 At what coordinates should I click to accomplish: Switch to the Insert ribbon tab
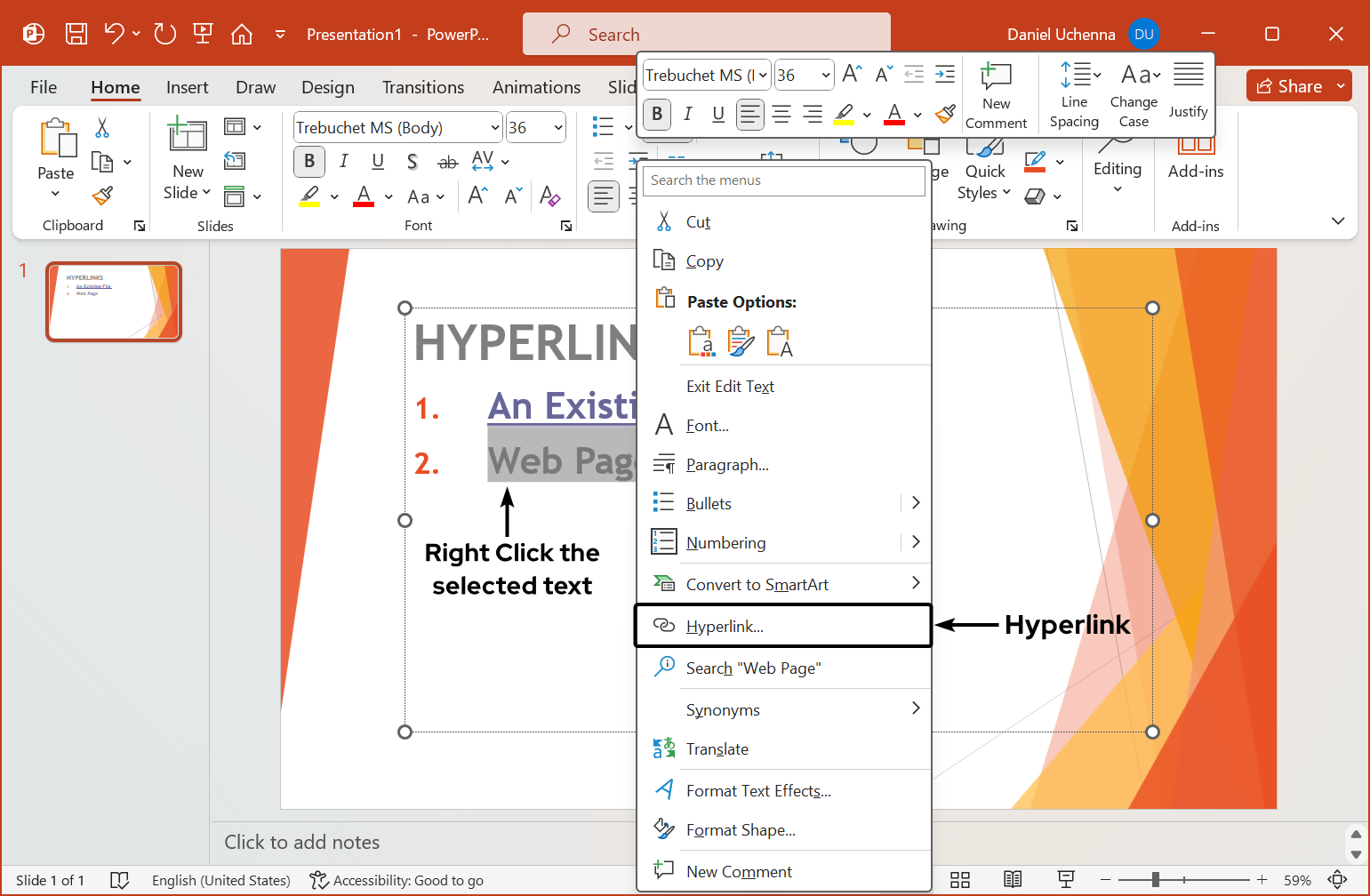click(188, 87)
